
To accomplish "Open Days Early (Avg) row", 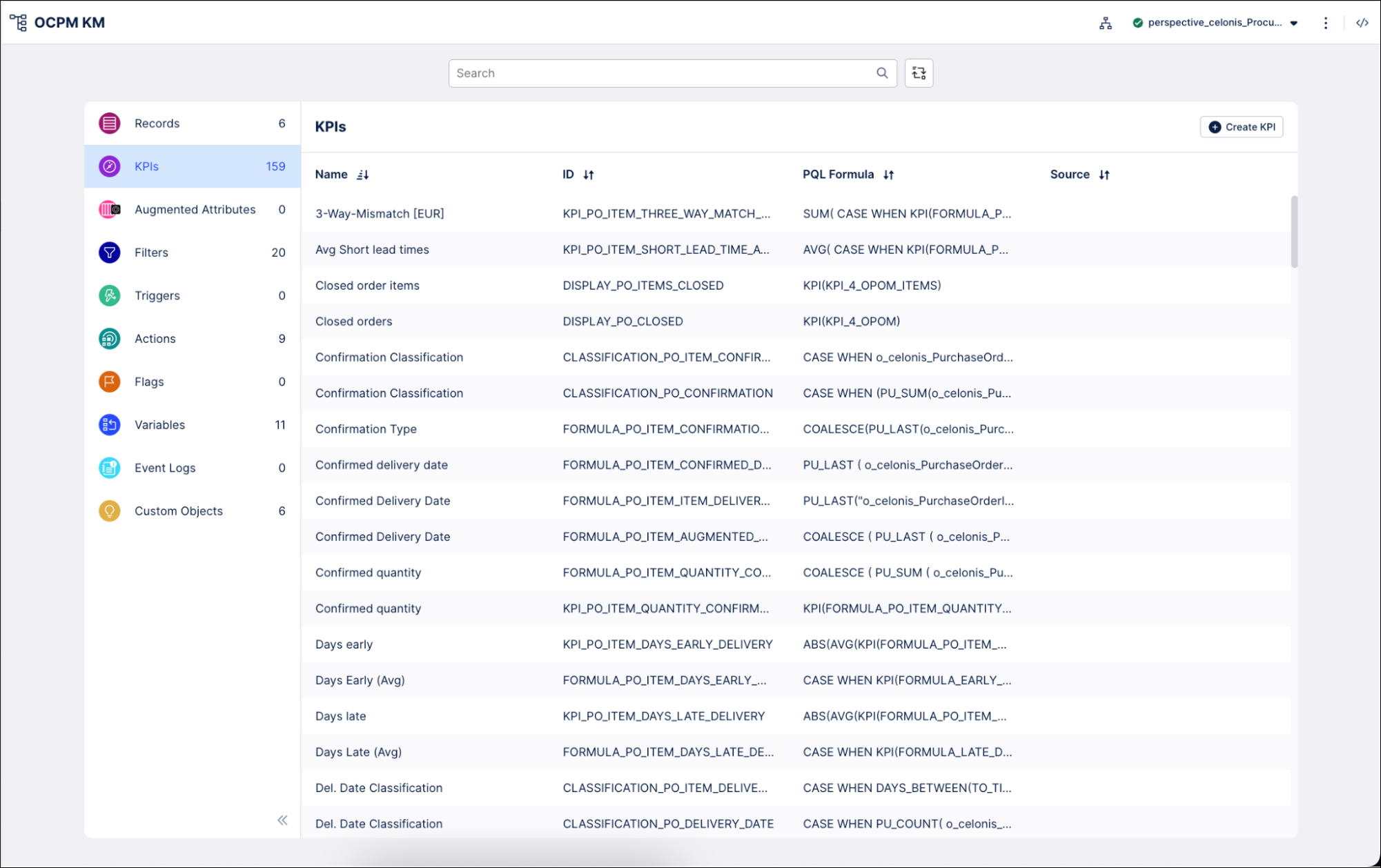I will (x=796, y=680).
